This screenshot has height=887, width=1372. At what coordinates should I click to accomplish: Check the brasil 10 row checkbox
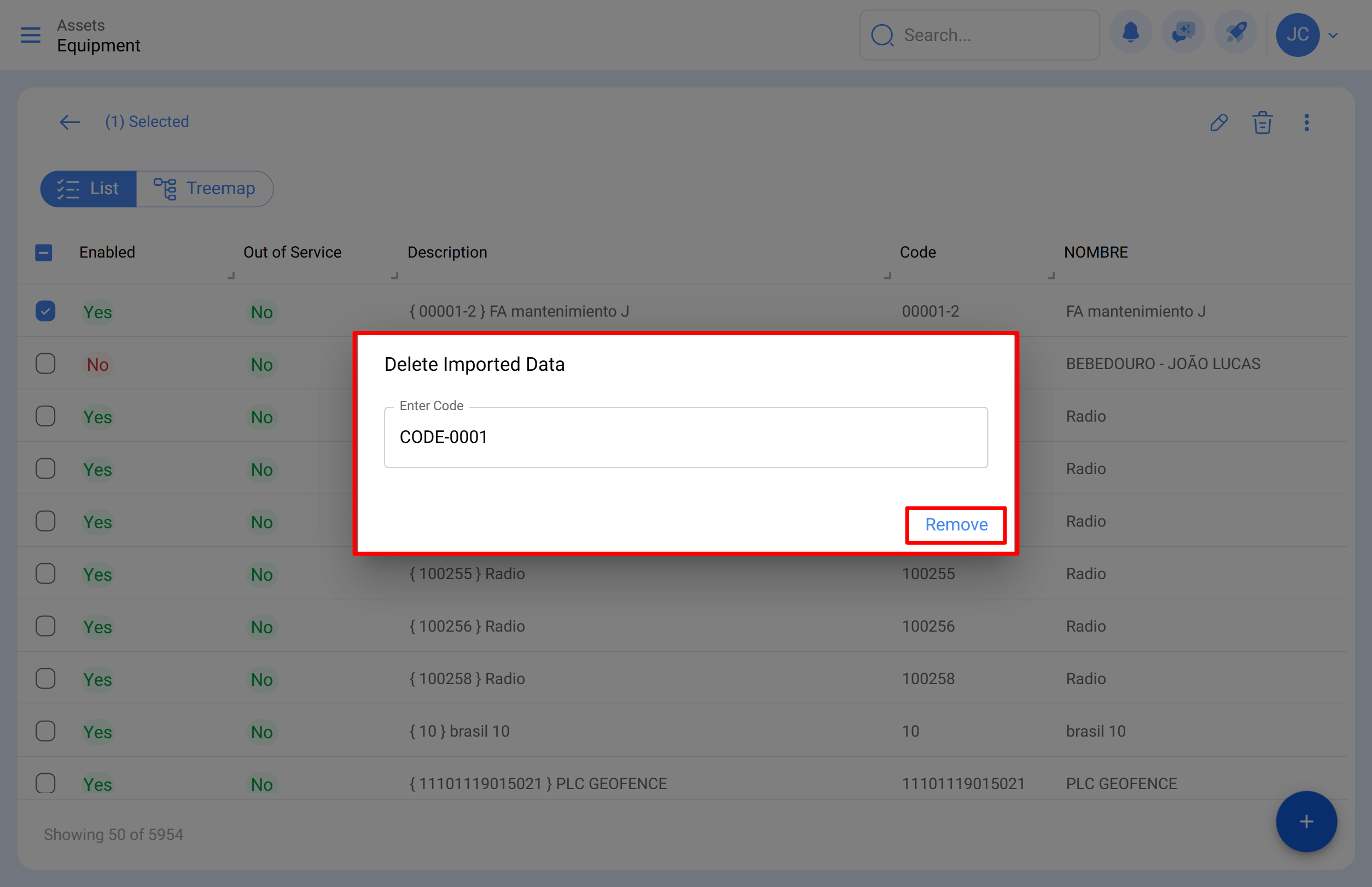pos(45,731)
